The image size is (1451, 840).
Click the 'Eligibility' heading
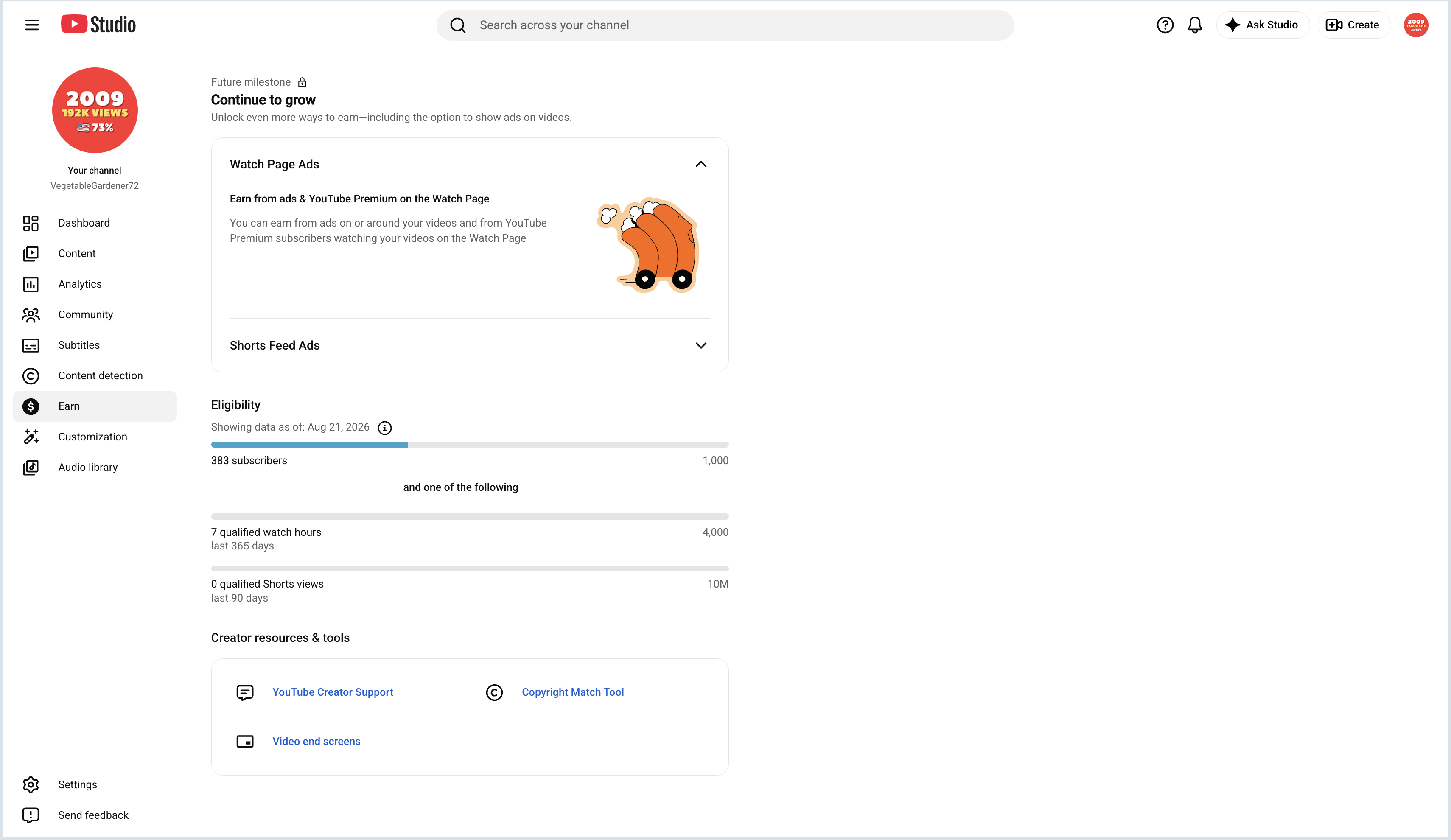[x=235, y=405]
